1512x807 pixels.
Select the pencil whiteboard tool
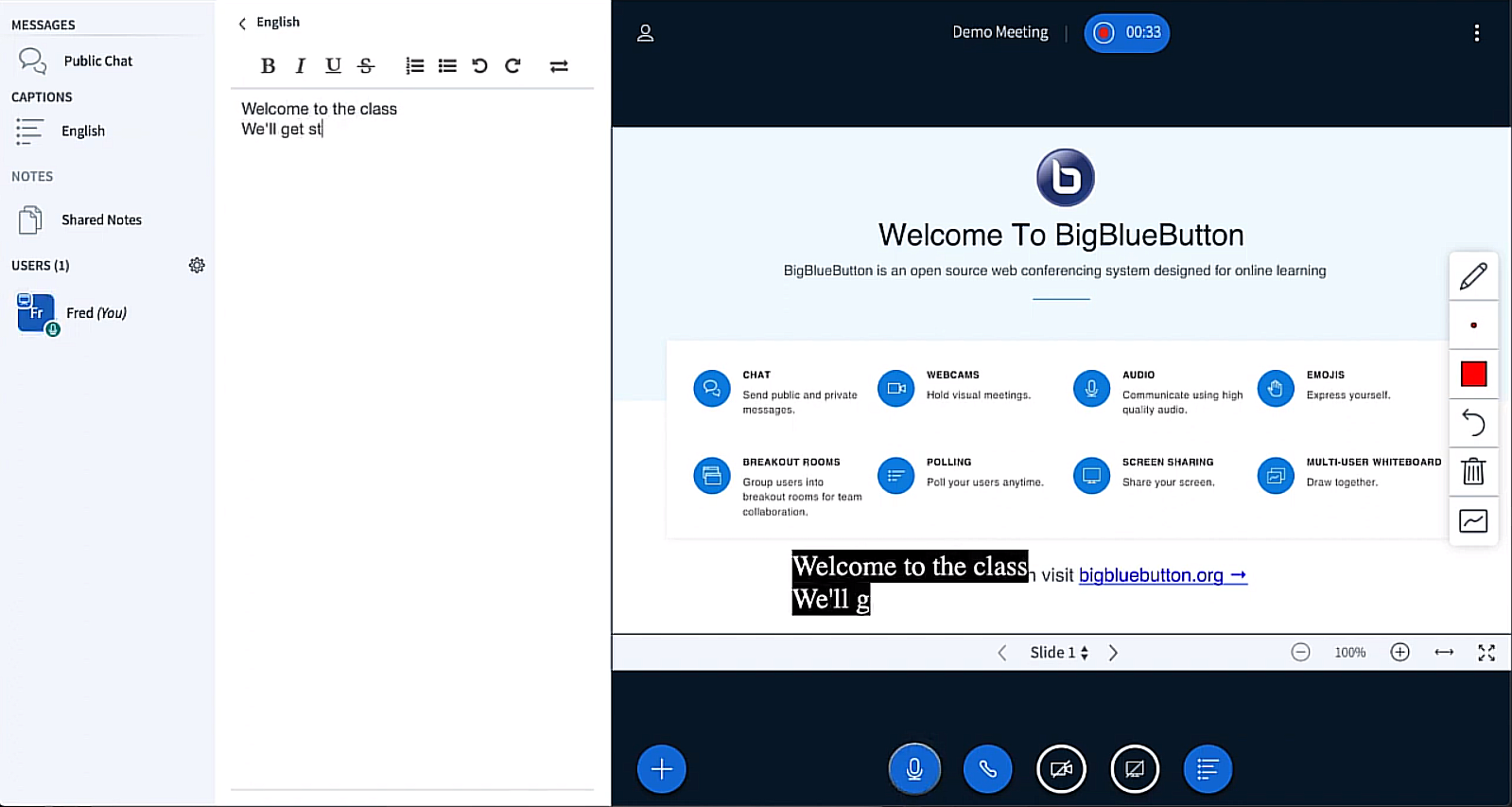pos(1473,276)
